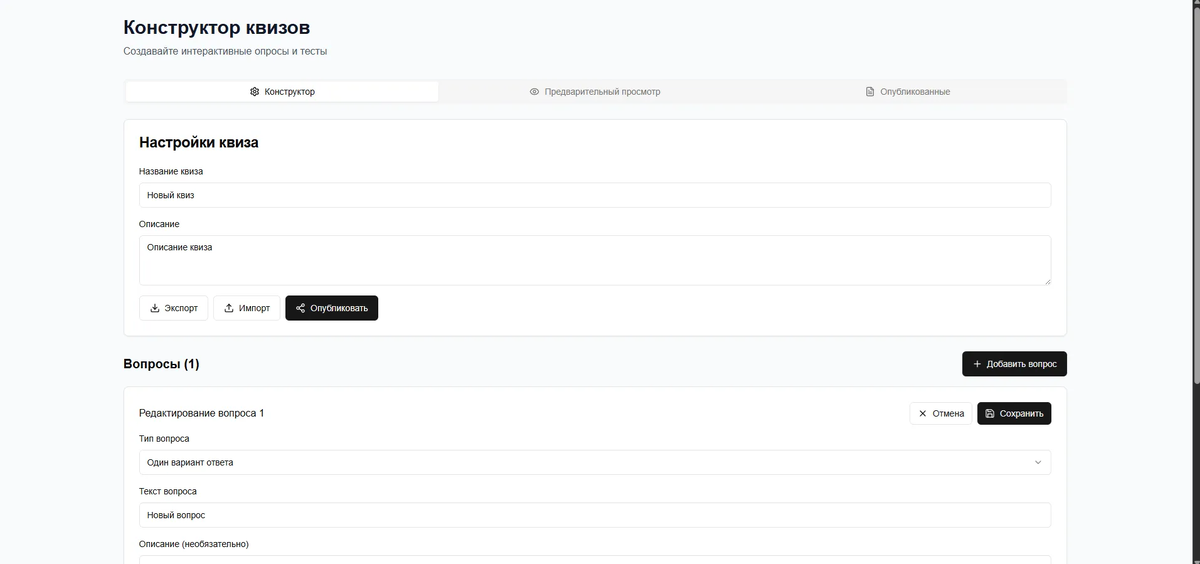The image size is (1200, 564).
Task: Cancel editing with Отмена button
Action: 941,413
